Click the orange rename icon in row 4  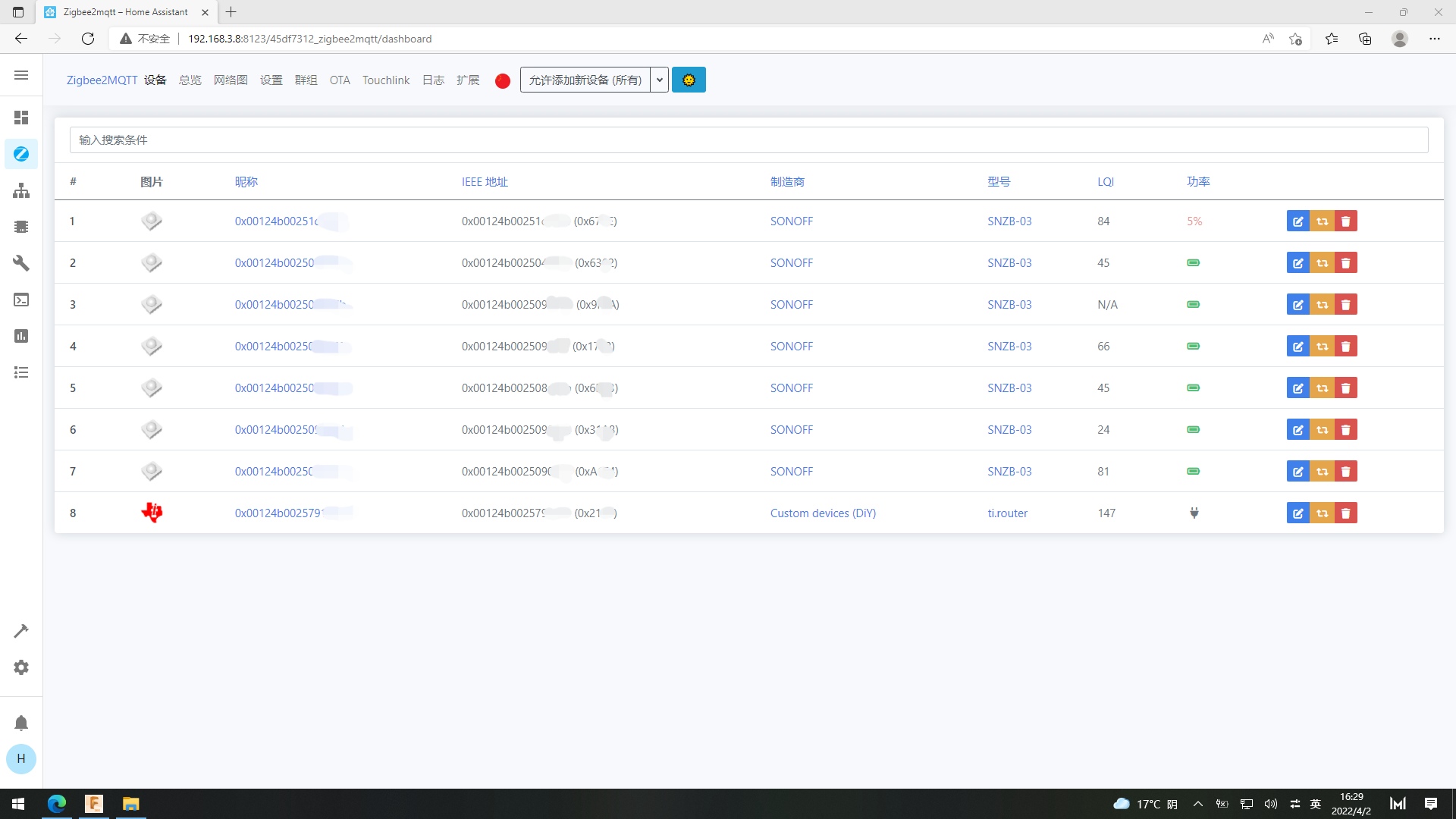1322,347
